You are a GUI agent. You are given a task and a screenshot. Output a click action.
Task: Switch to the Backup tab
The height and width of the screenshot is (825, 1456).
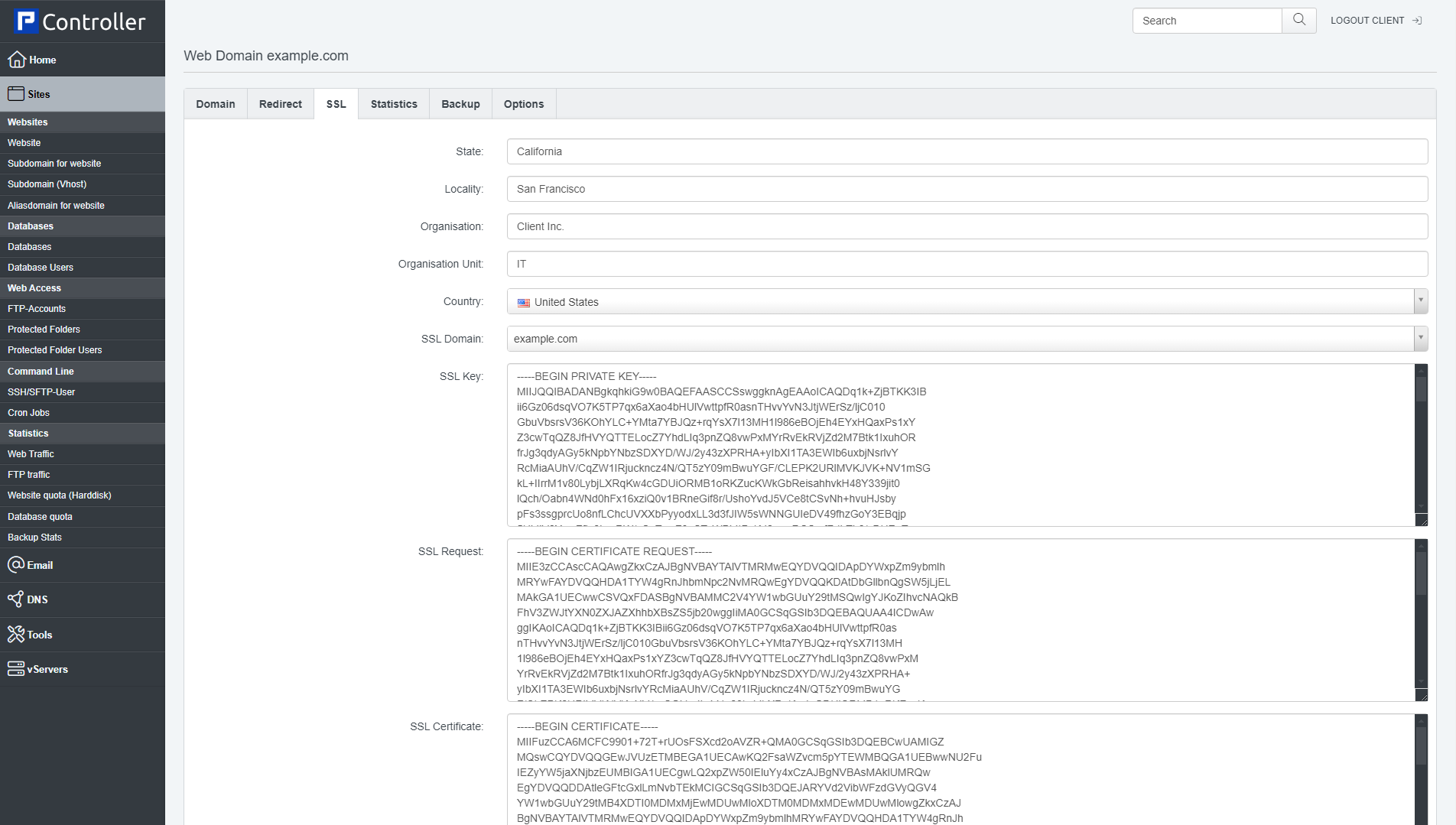pos(460,104)
